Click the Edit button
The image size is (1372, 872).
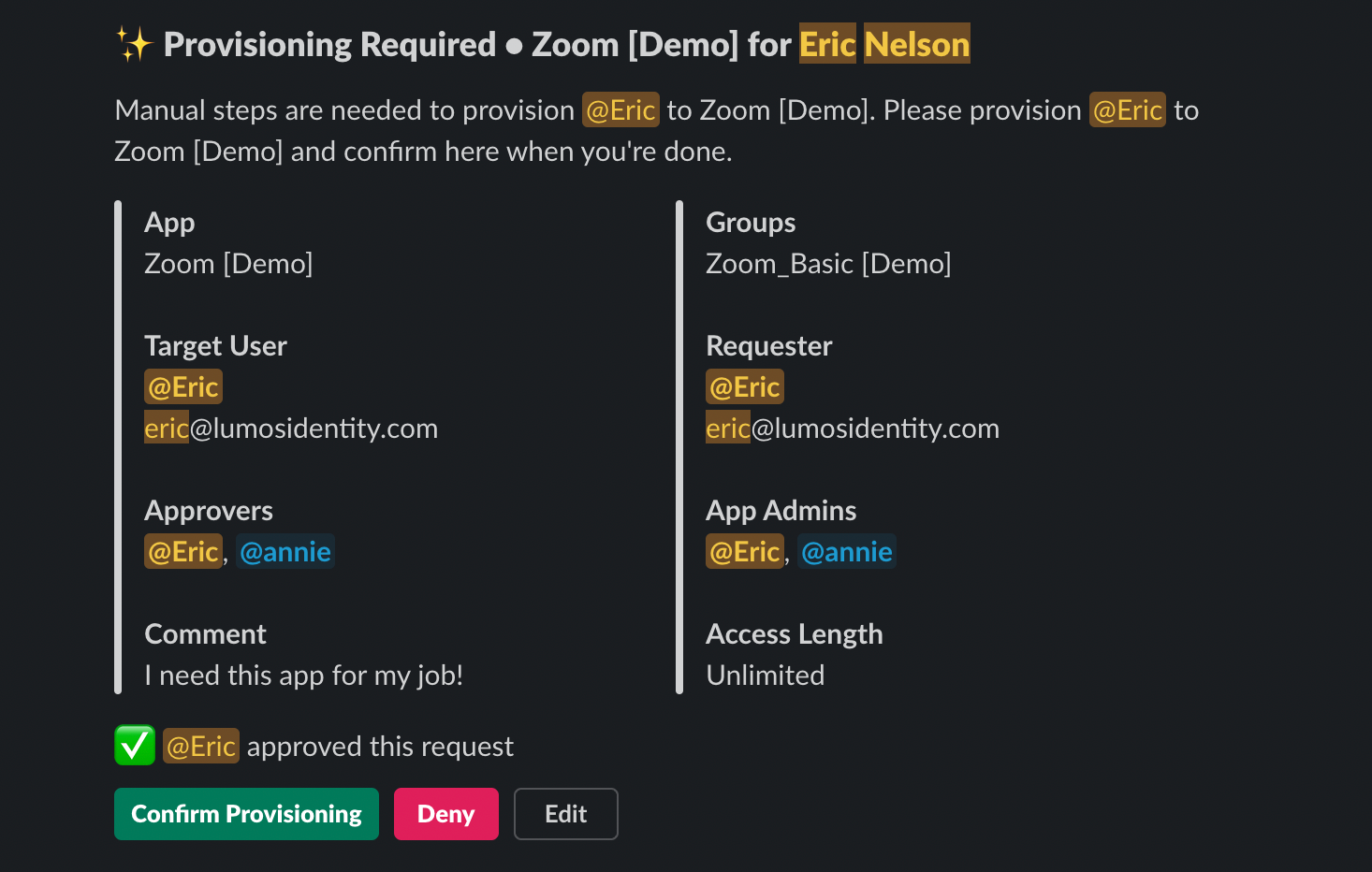pyautogui.click(x=566, y=814)
